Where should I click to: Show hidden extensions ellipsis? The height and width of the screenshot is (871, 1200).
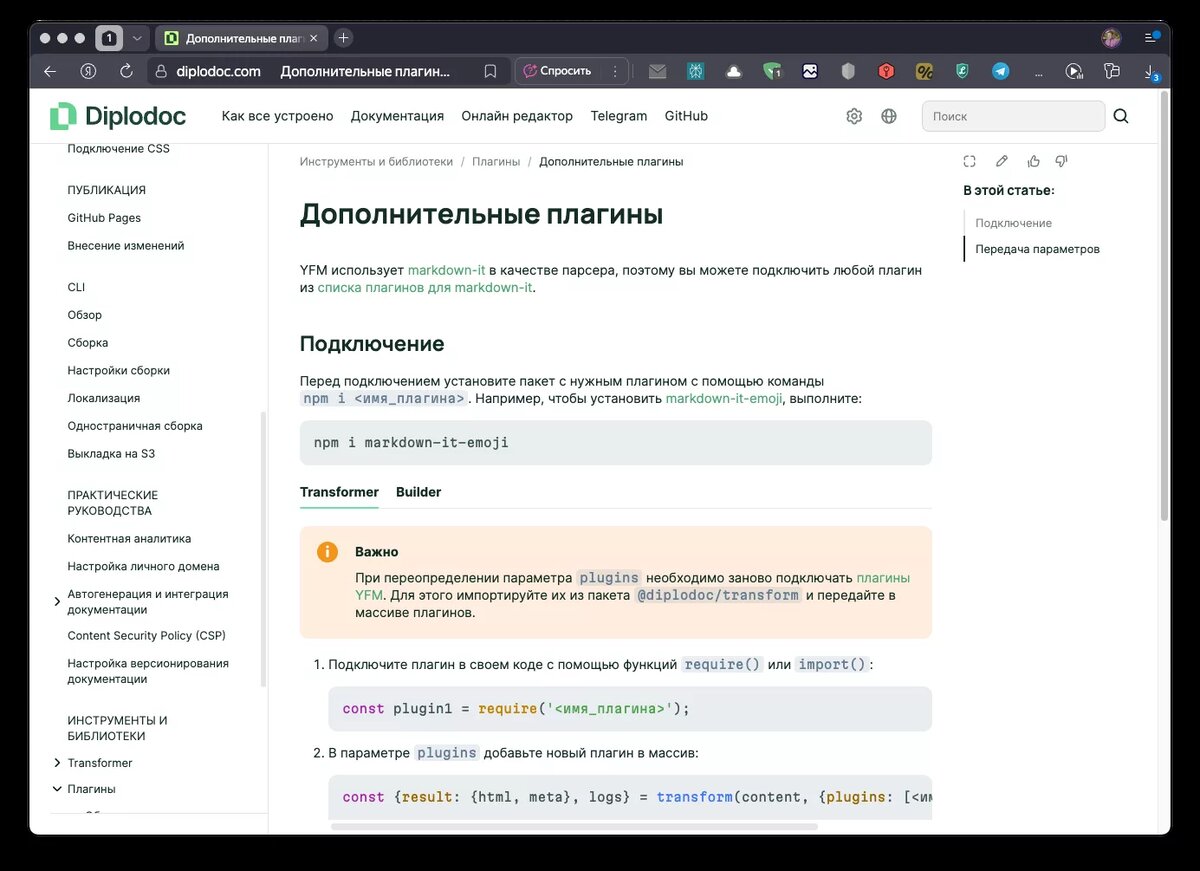(1038, 72)
